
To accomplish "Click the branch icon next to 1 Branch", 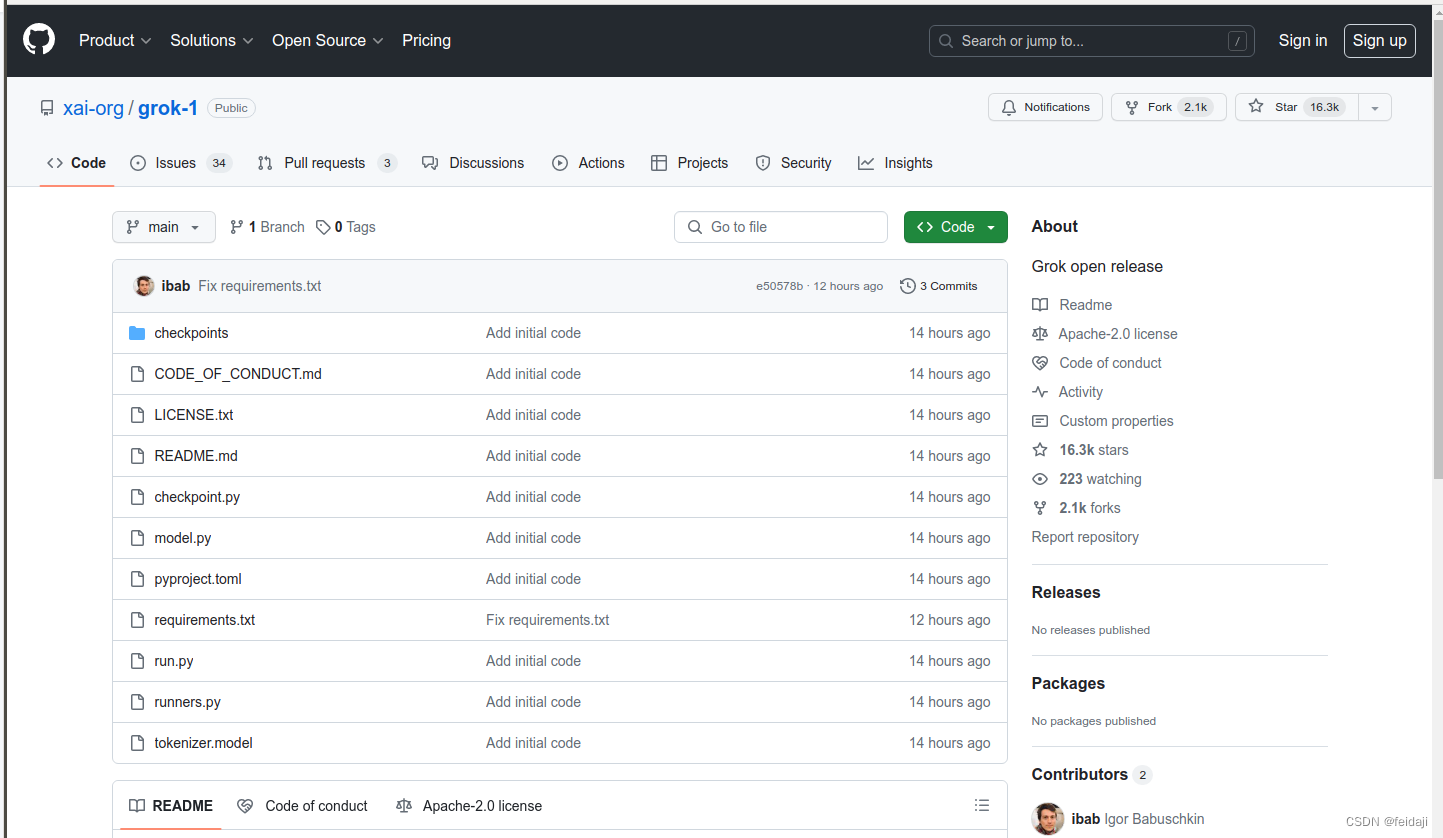I will pos(237,227).
